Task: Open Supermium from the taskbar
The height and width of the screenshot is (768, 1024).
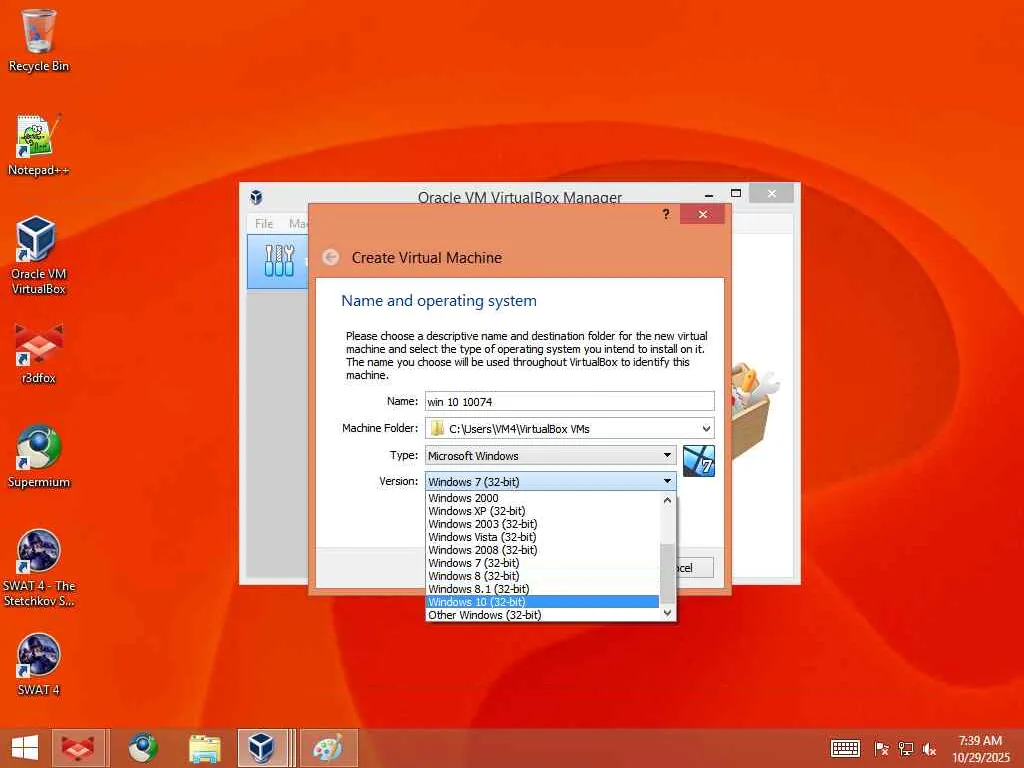Action: [x=142, y=748]
